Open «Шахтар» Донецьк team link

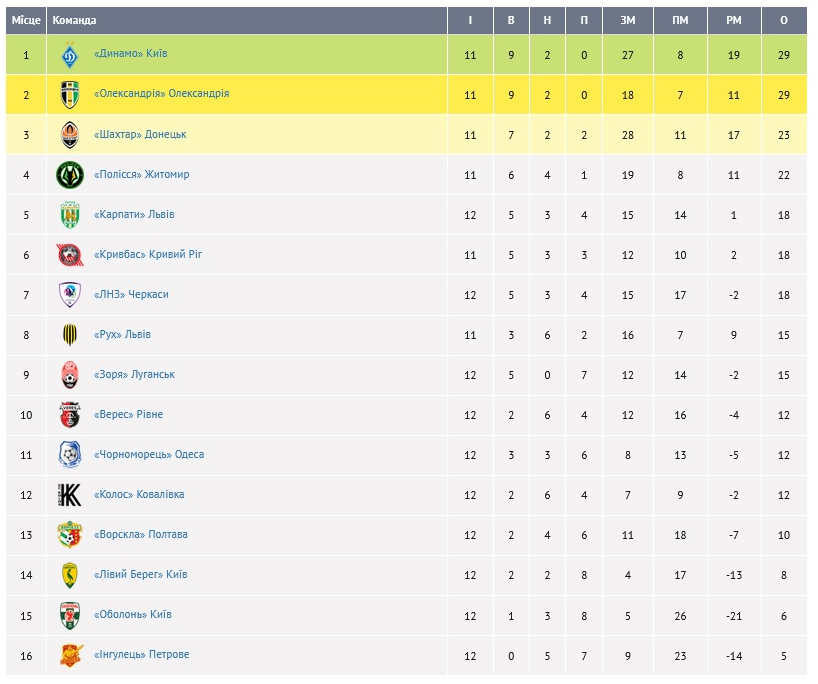(x=139, y=134)
